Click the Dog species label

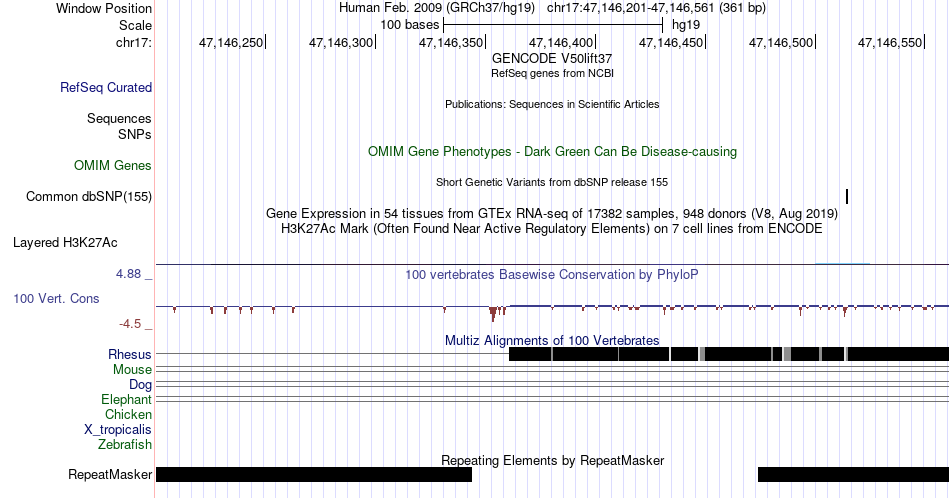click(x=141, y=385)
